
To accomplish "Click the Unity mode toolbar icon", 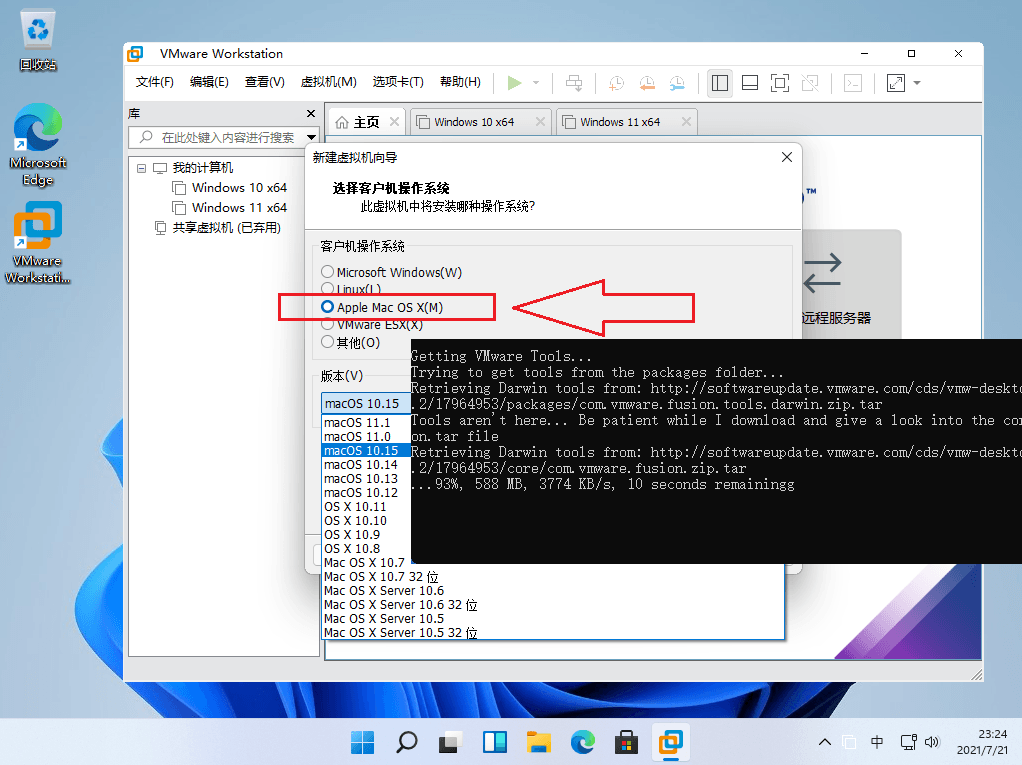I will click(810, 83).
